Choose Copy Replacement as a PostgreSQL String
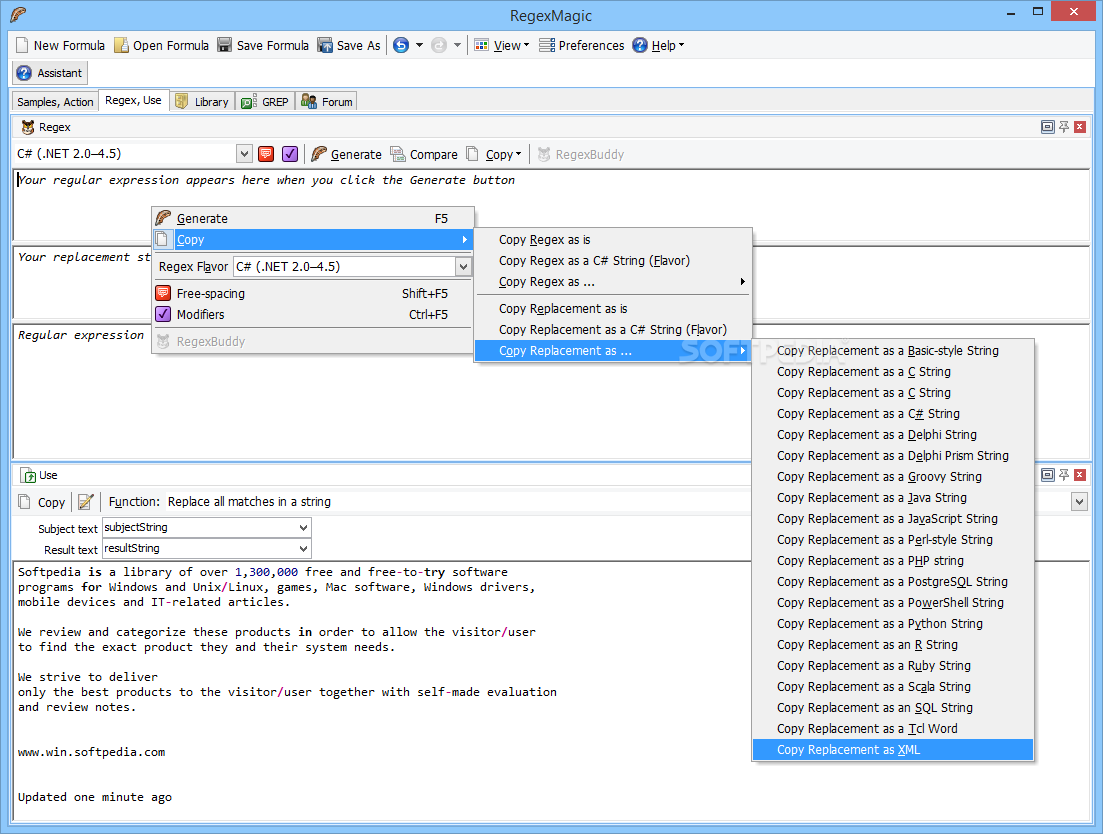 tap(893, 582)
